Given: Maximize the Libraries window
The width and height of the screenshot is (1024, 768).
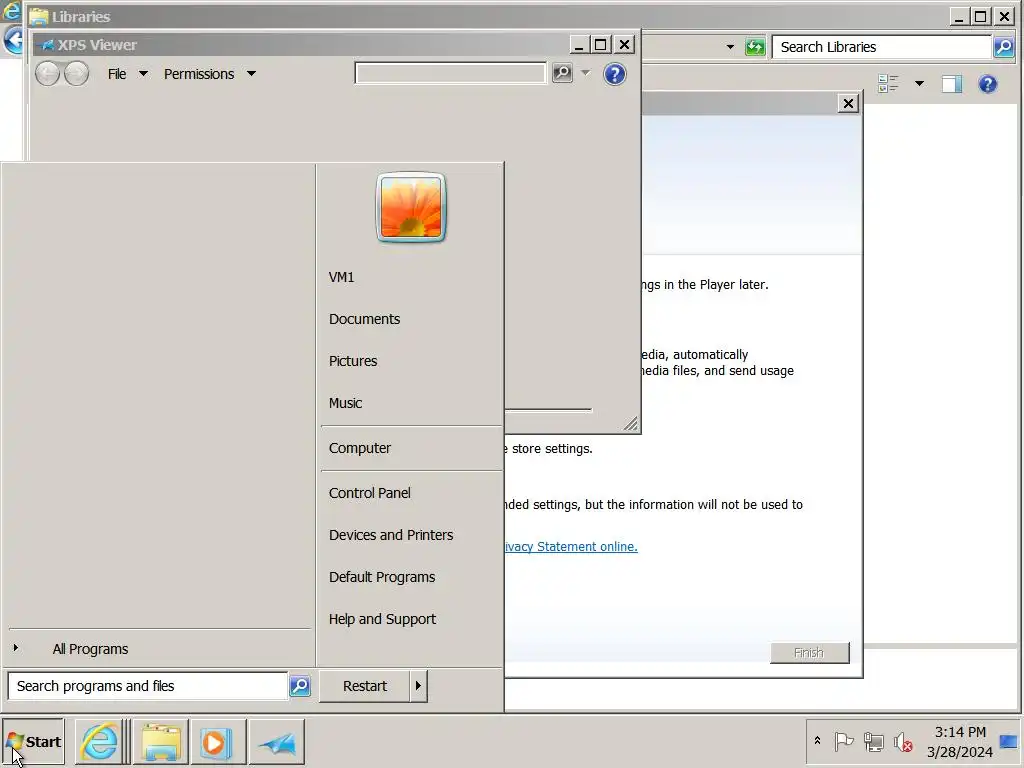Looking at the screenshot, I should (981, 16).
